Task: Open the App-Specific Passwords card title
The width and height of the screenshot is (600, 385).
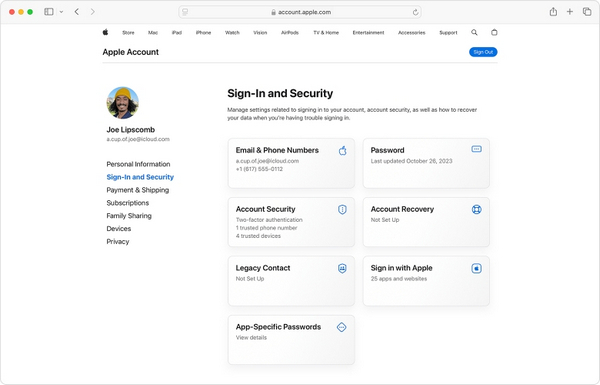Action: coord(278,327)
